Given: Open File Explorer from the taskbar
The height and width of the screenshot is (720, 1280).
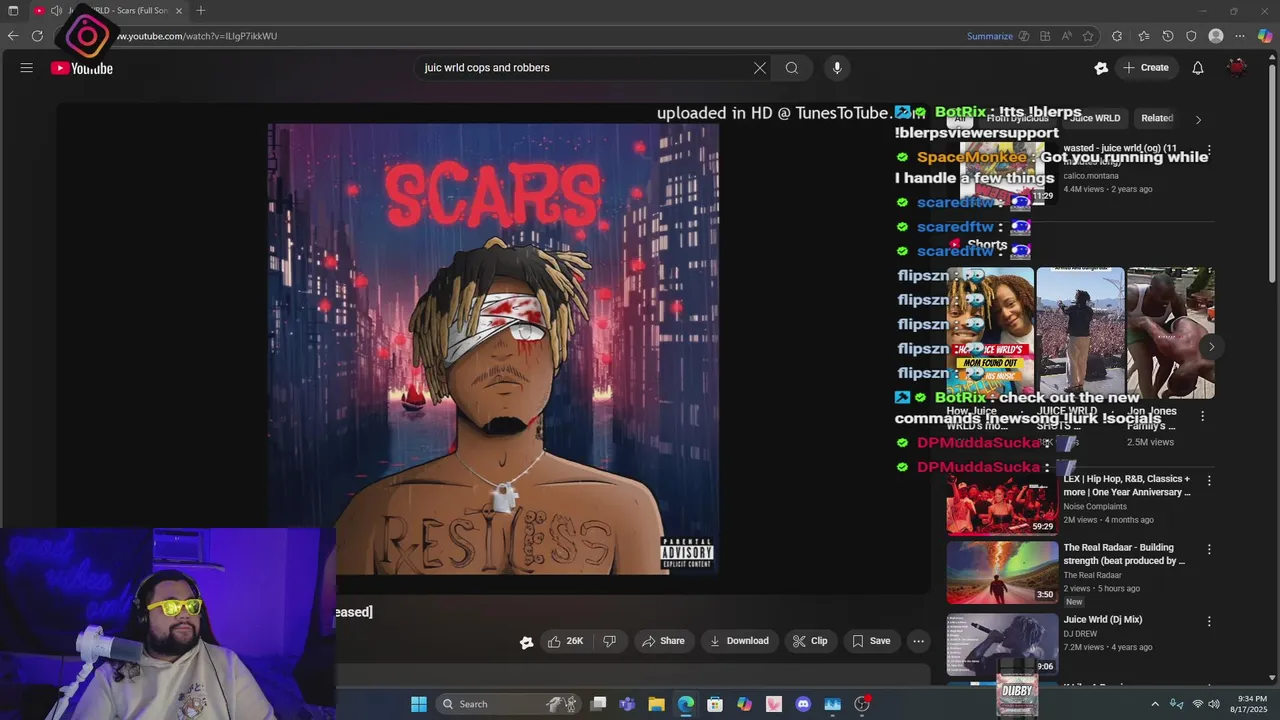Looking at the screenshot, I should 656,704.
